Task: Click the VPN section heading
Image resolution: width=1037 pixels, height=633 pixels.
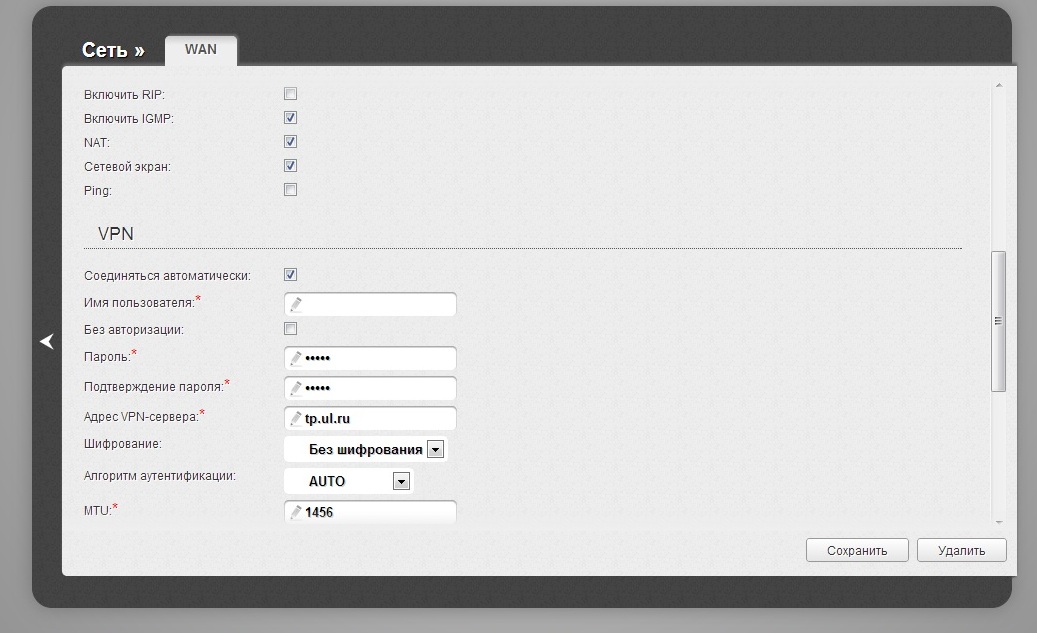Action: tap(116, 233)
